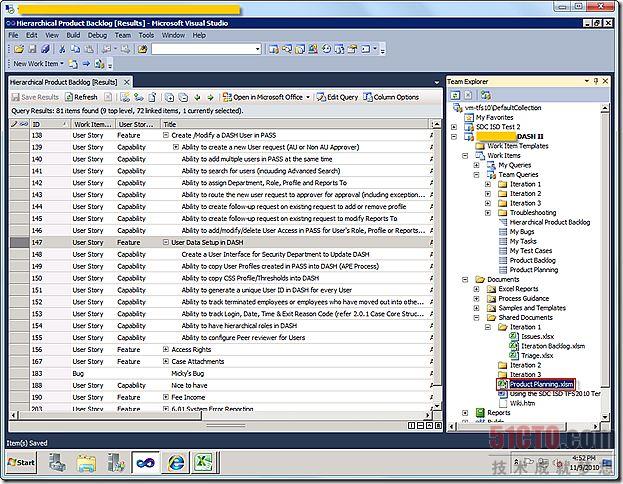Expand the Troubleshooting folder
Screen dimensions: 623x484
488,213
